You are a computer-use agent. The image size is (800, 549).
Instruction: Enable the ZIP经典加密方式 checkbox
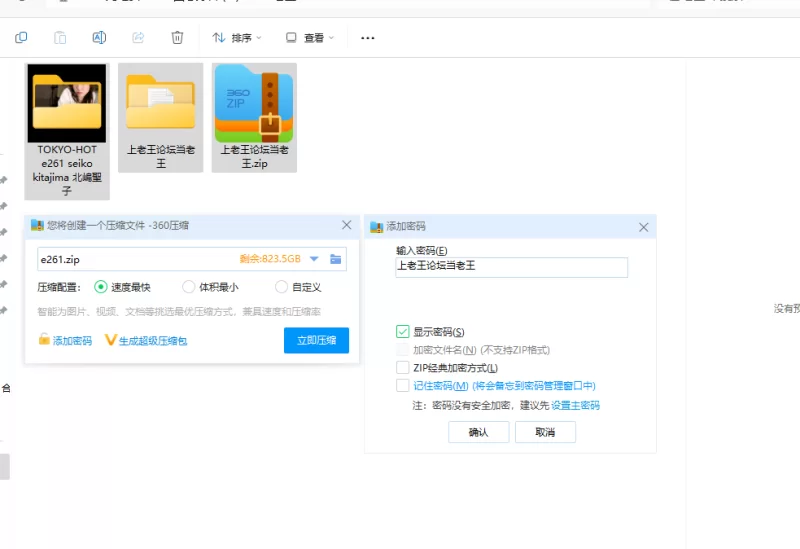(403, 368)
